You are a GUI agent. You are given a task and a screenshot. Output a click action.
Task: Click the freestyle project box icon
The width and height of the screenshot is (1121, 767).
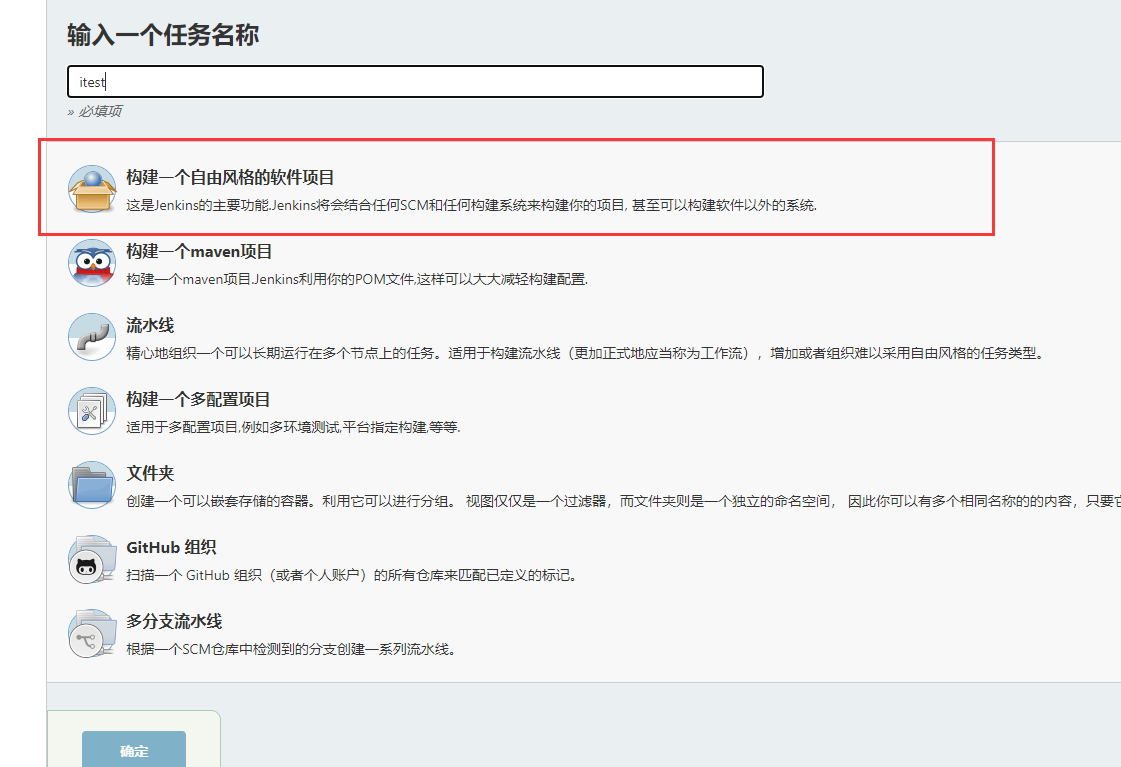point(92,189)
